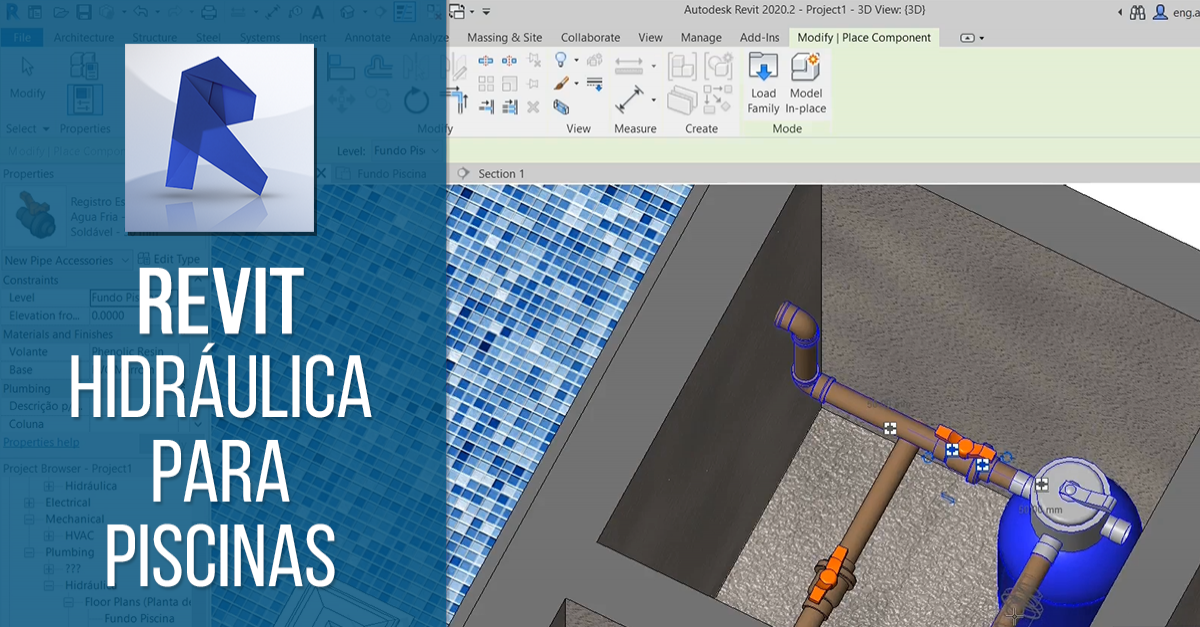Viewport: 1200px width, 627px height.
Task: Click the large Properties palette icon
Action: [x=85, y=99]
